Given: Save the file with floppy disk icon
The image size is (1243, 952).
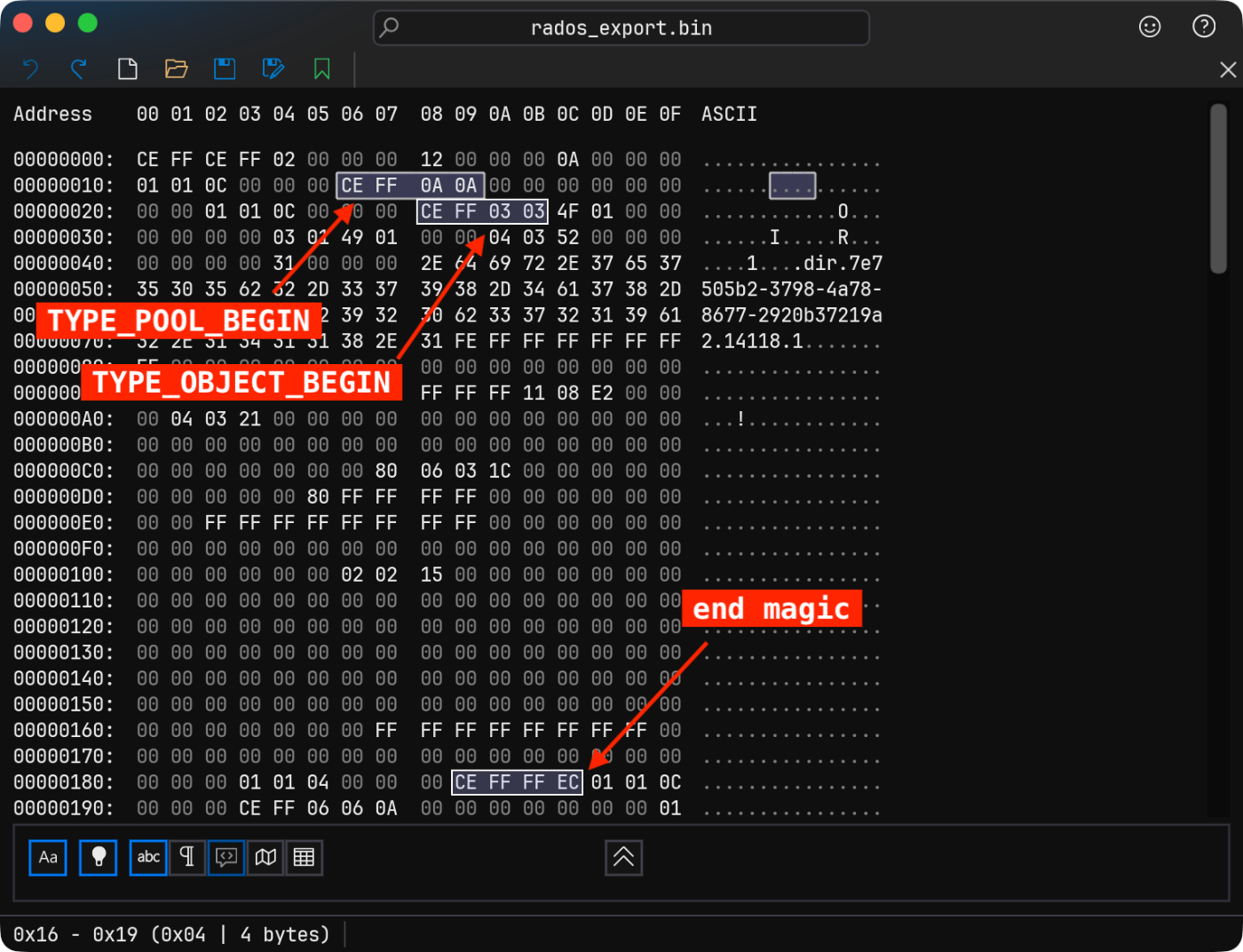Looking at the screenshot, I should pos(225,69).
